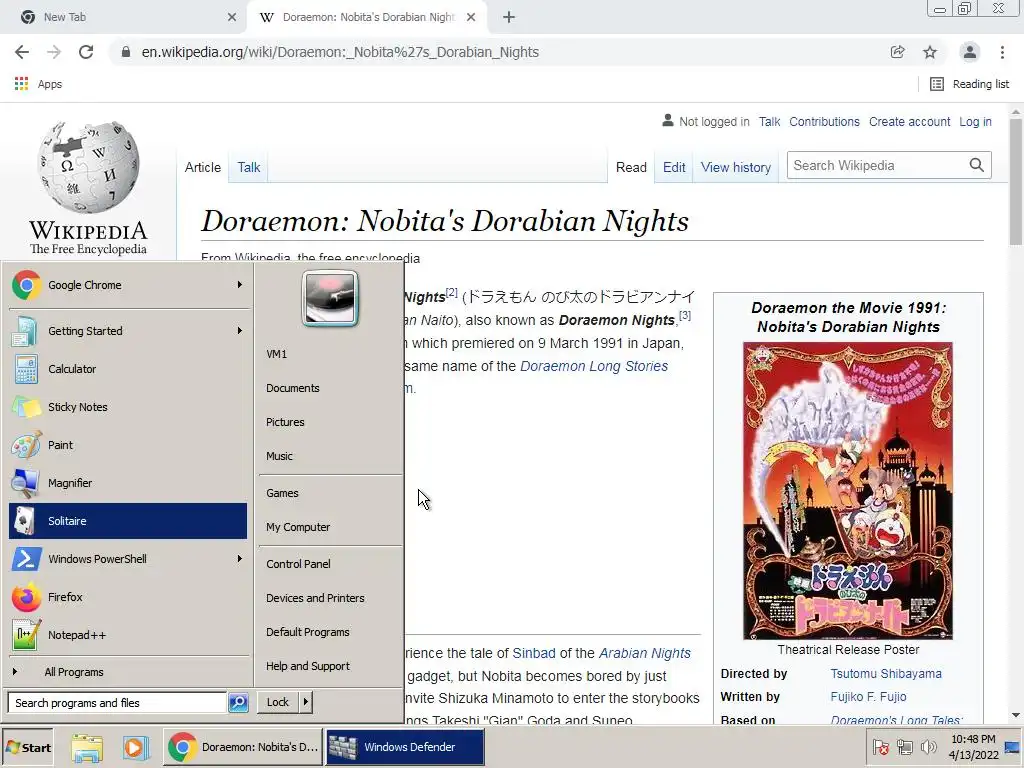This screenshot has width=1024, height=768.
Task: Launch Calculator from Start menu
Action: (x=128, y=369)
